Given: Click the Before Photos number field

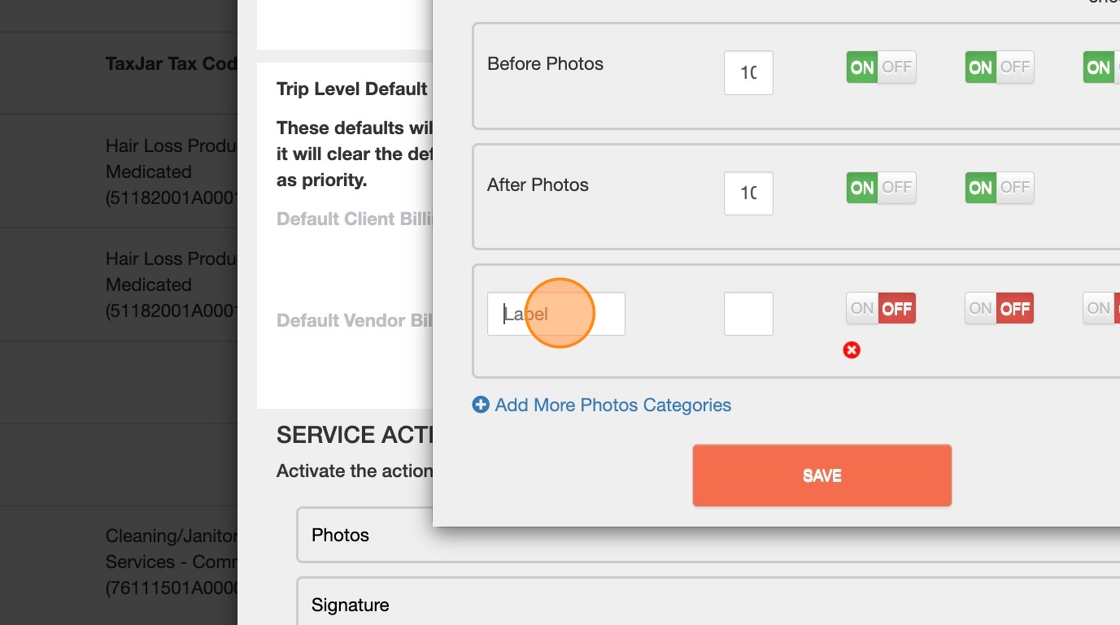Looking at the screenshot, I should (748, 73).
